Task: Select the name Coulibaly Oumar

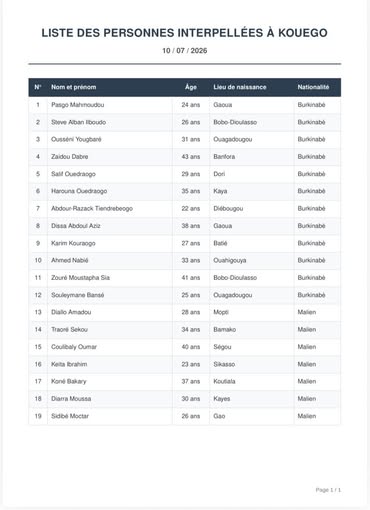Action: click(74, 347)
